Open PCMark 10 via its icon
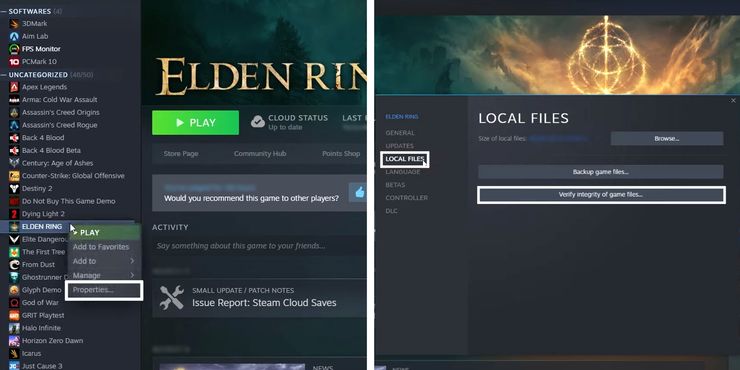This screenshot has height=370, width=740. coord(14,62)
